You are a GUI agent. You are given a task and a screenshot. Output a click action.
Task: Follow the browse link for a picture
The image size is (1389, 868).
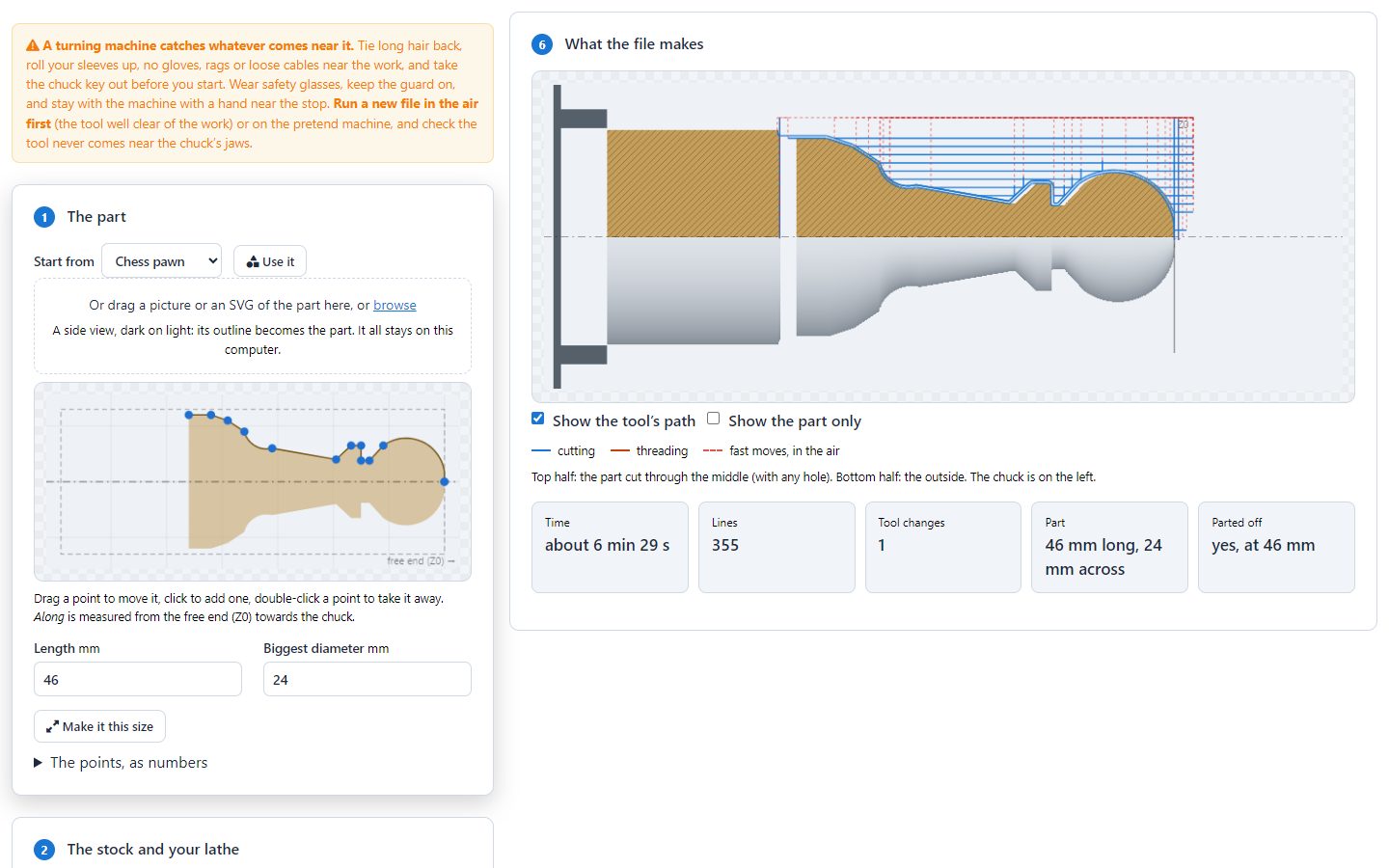point(395,305)
